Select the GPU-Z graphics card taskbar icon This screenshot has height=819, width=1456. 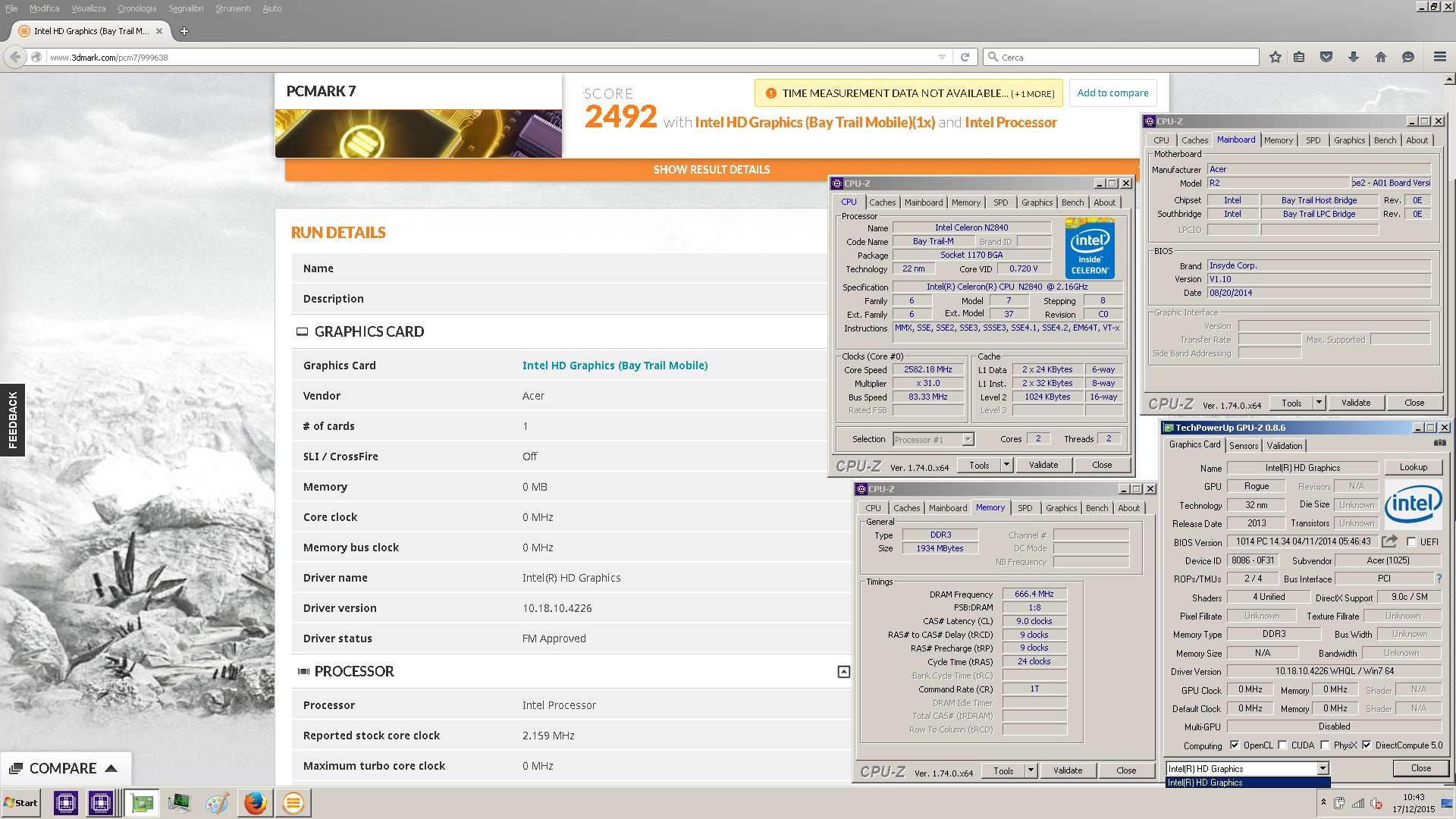click(141, 802)
